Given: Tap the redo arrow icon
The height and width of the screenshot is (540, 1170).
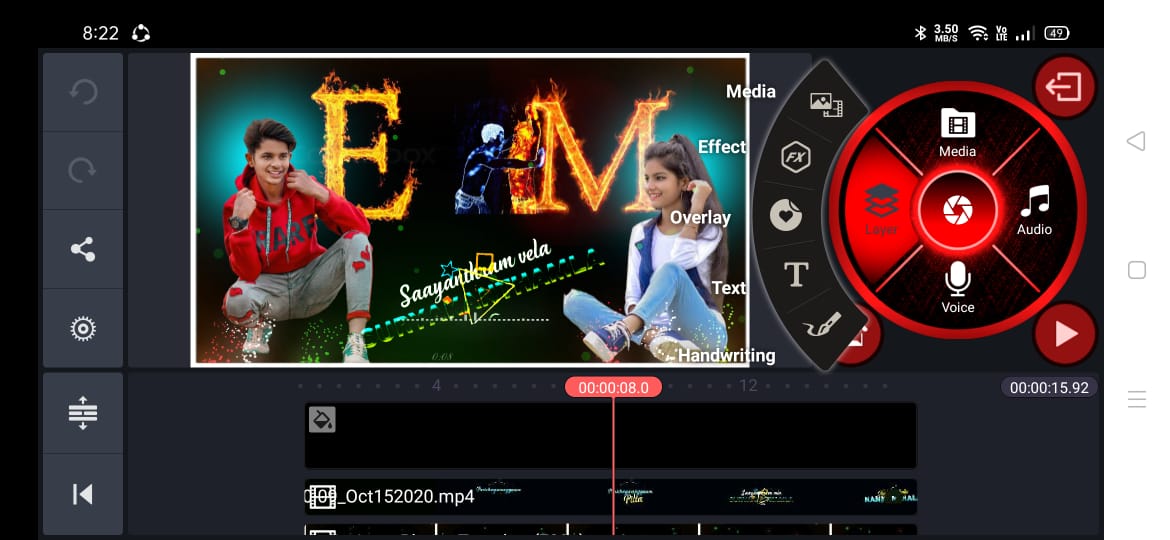Looking at the screenshot, I should 83,171.
